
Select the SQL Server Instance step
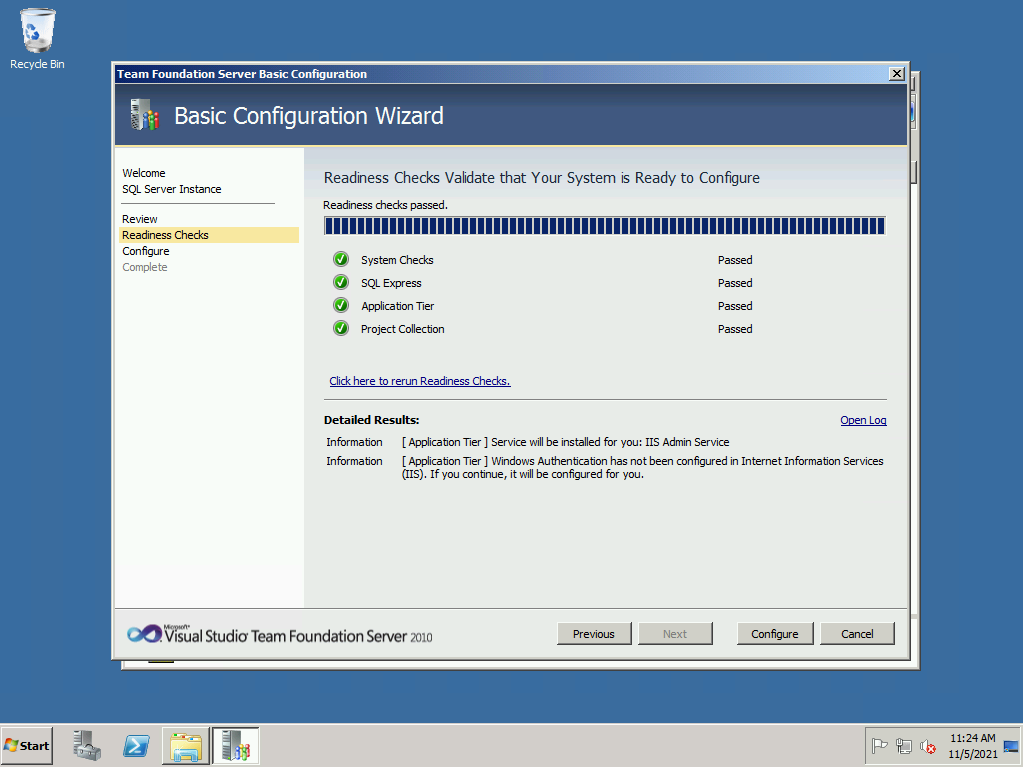172,189
